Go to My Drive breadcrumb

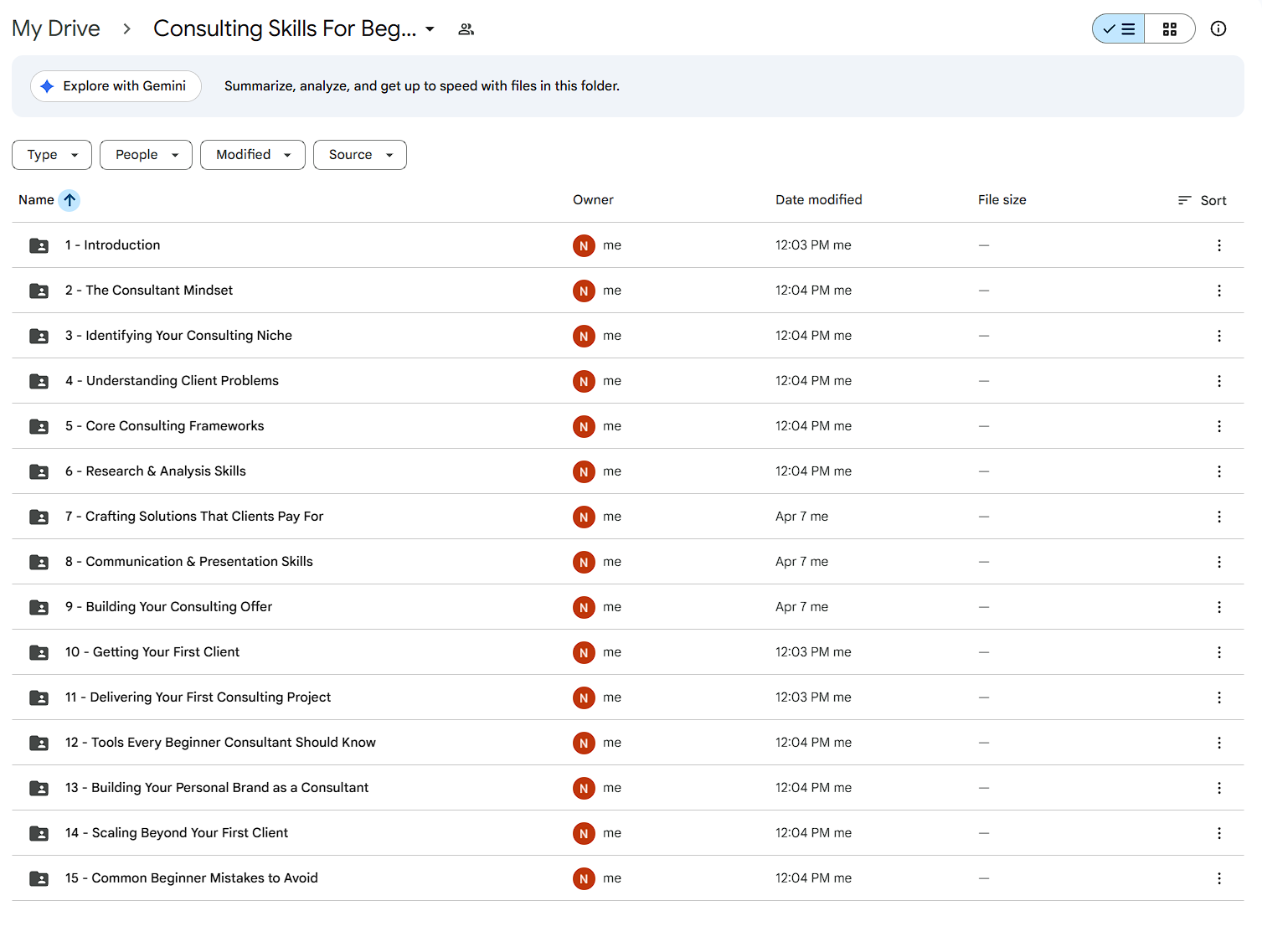(56, 29)
